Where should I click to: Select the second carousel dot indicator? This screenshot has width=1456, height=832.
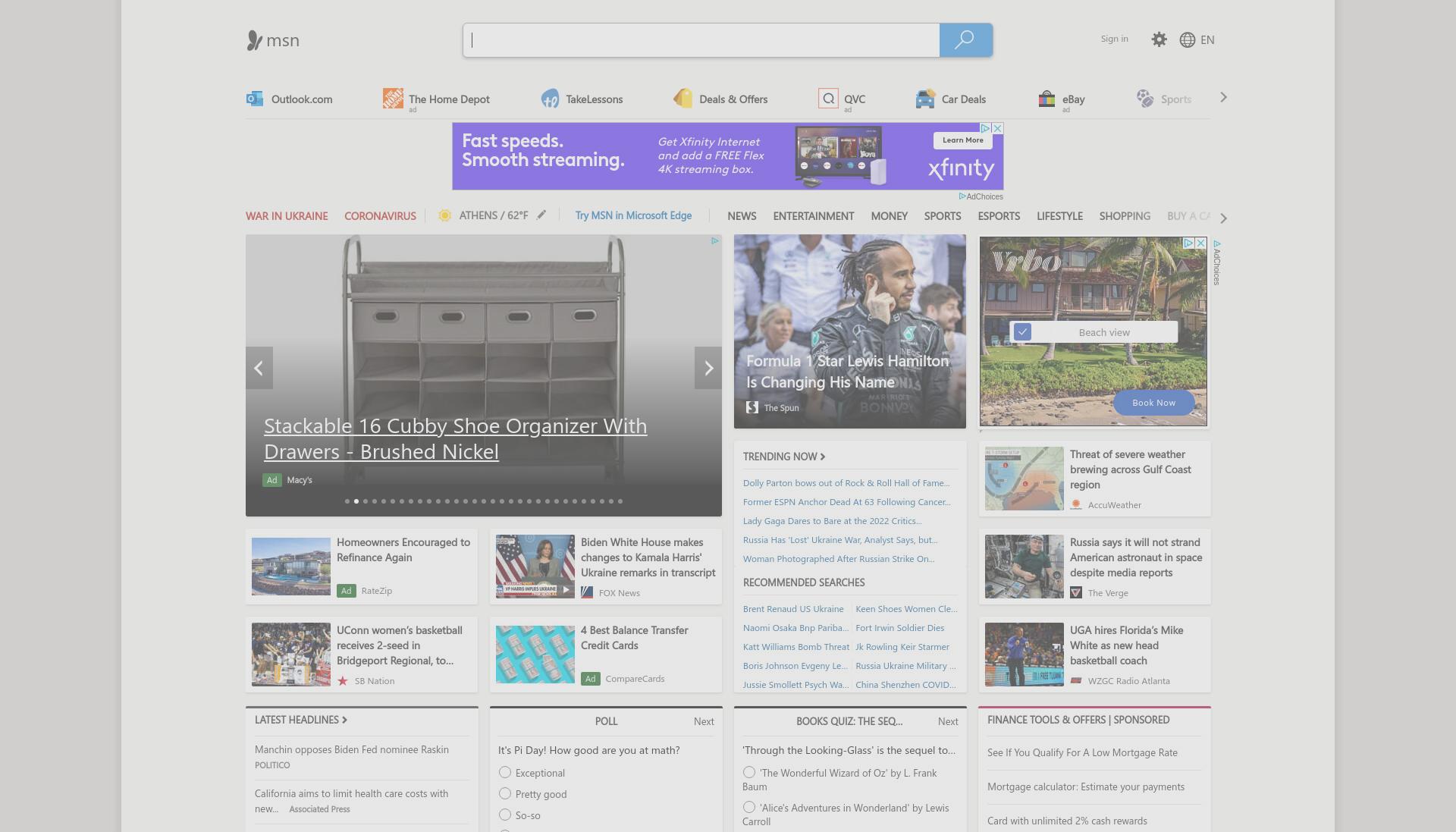pyautogui.click(x=356, y=501)
